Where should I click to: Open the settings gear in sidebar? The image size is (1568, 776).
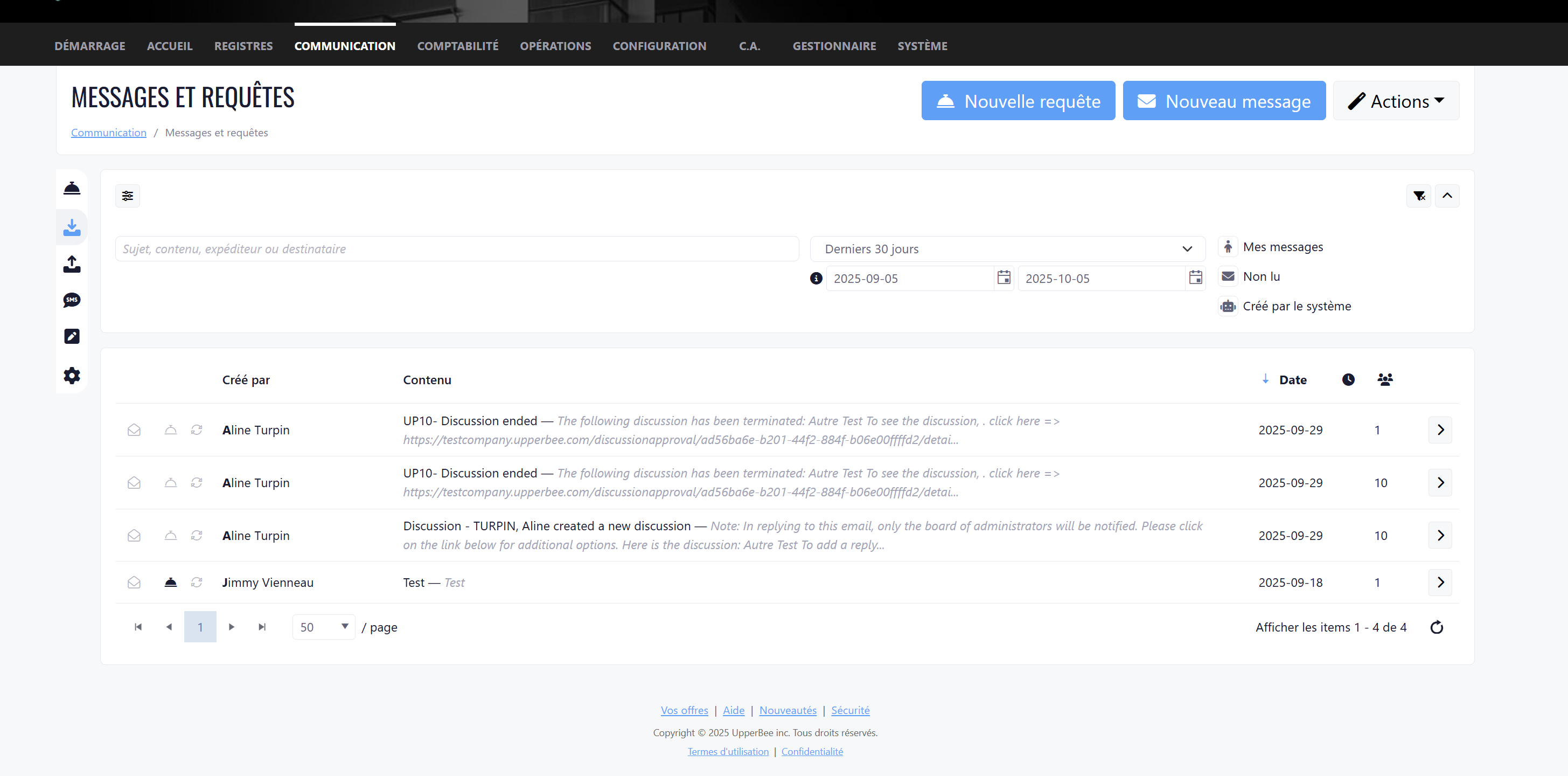click(x=72, y=375)
